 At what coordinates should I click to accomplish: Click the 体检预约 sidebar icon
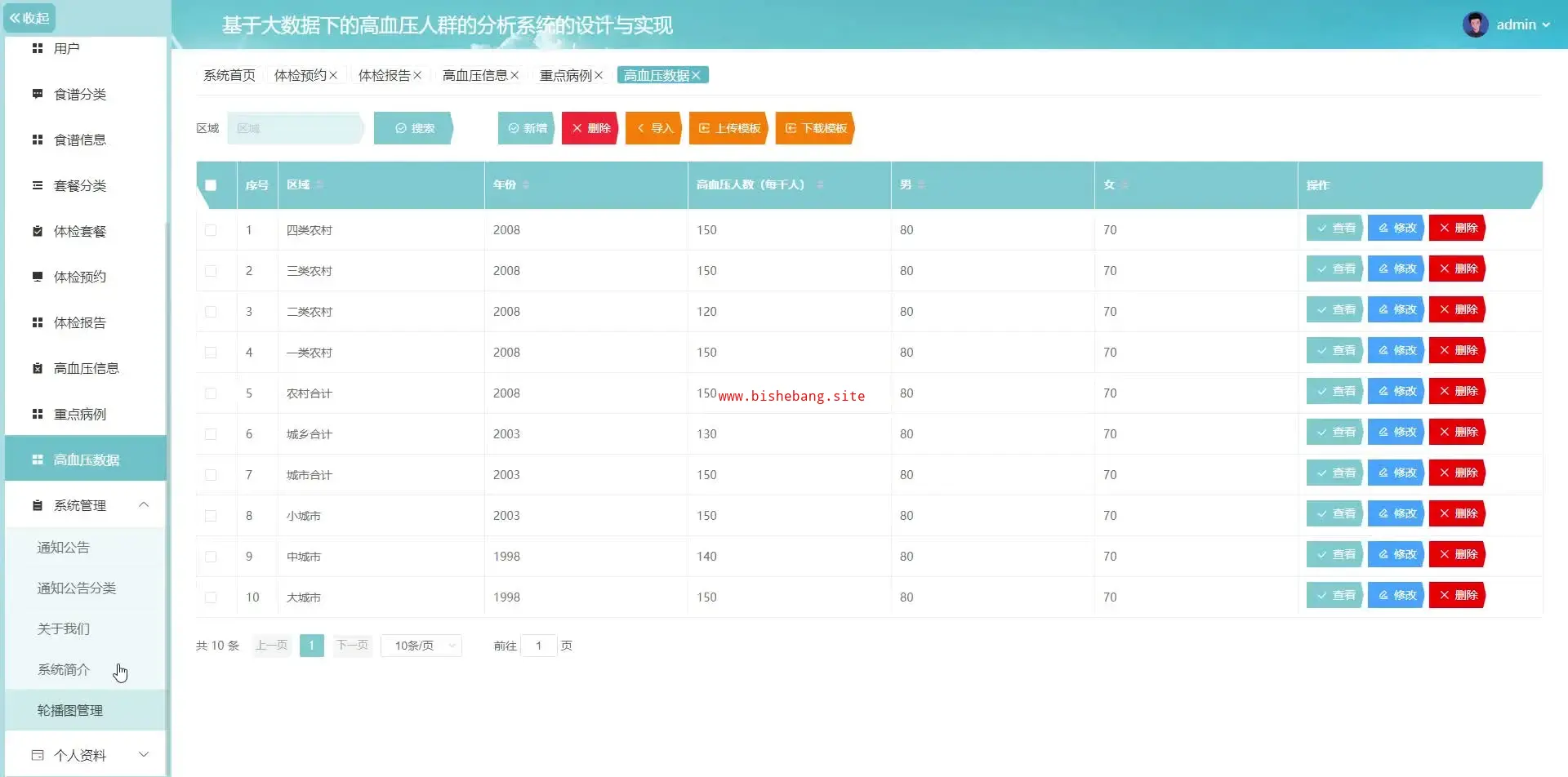pyautogui.click(x=38, y=277)
